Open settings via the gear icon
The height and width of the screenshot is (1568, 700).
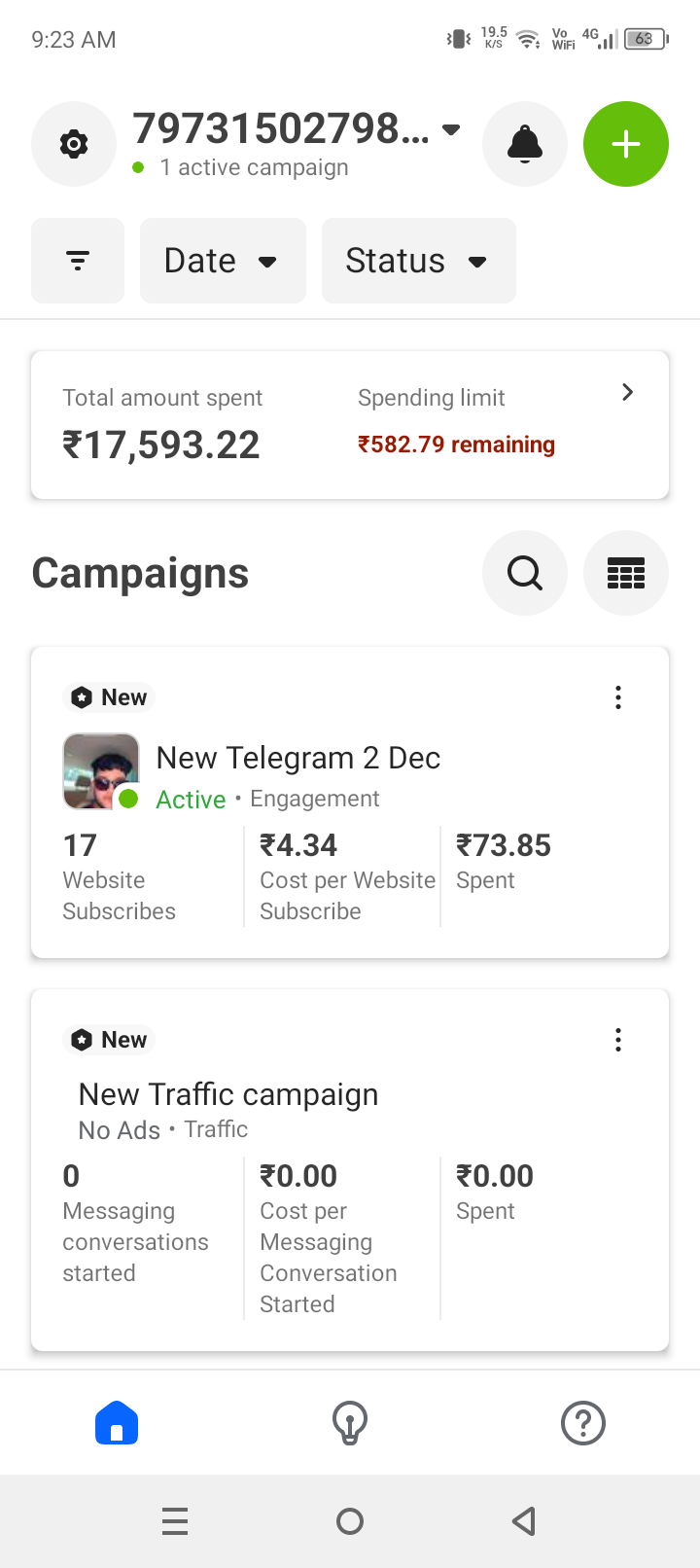74,144
